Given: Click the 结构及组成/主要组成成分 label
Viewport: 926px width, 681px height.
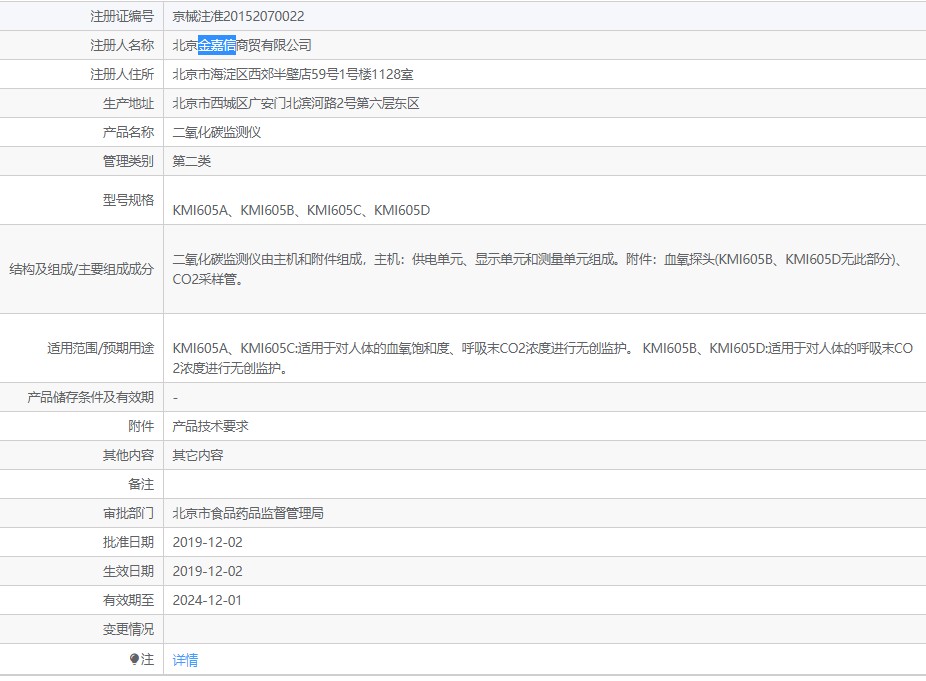Looking at the screenshot, I should point(81,269).
